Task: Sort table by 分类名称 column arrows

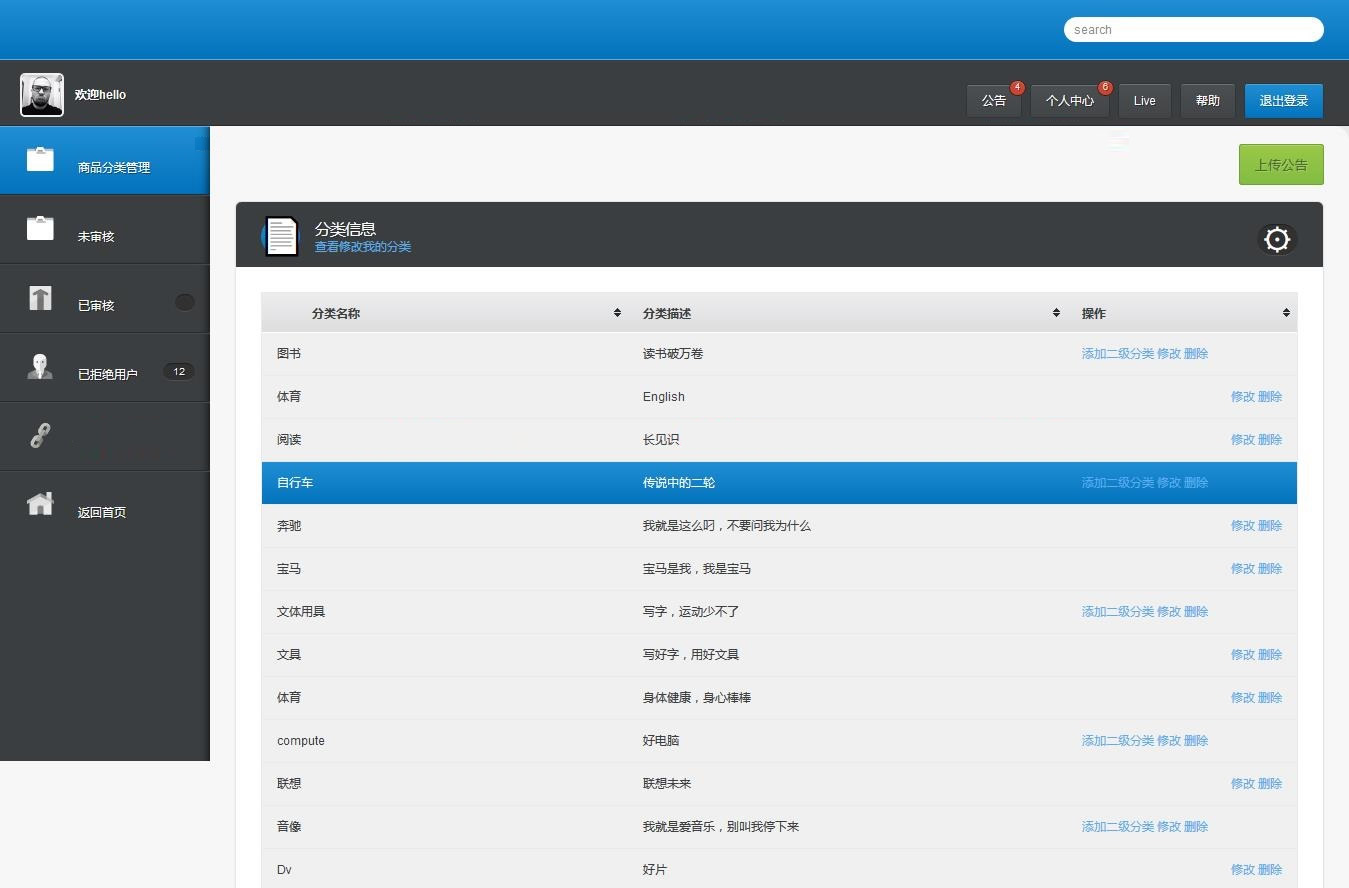Action: [617, 313]
